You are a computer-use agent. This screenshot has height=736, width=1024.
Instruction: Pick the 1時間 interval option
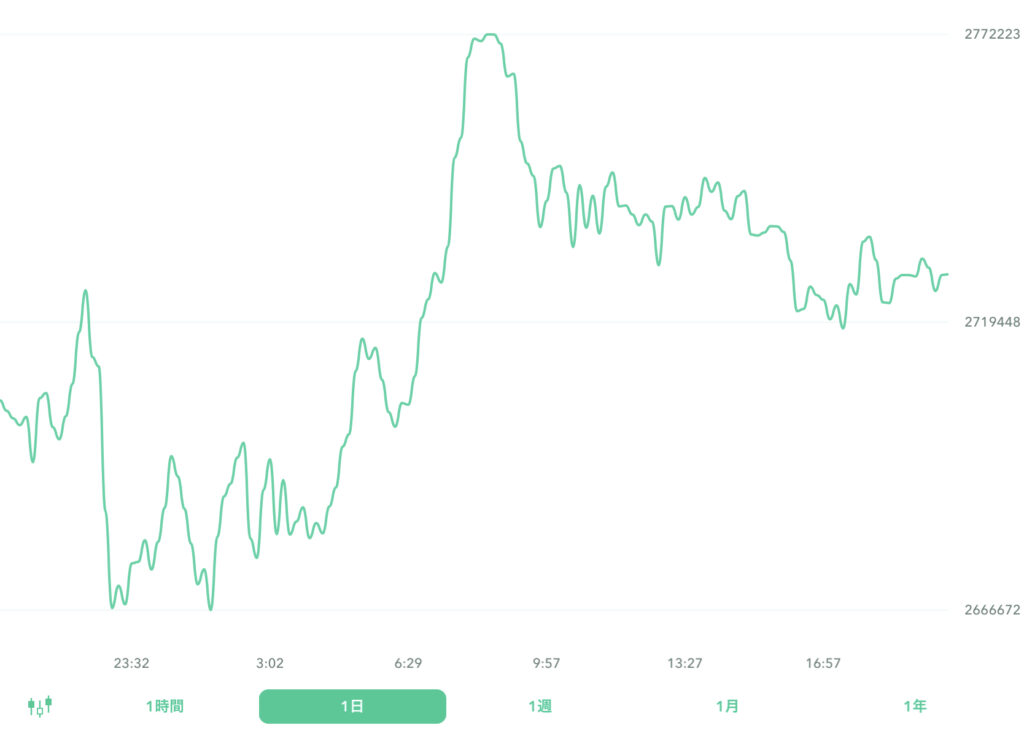pyautogui.click(x=163, y=706)
